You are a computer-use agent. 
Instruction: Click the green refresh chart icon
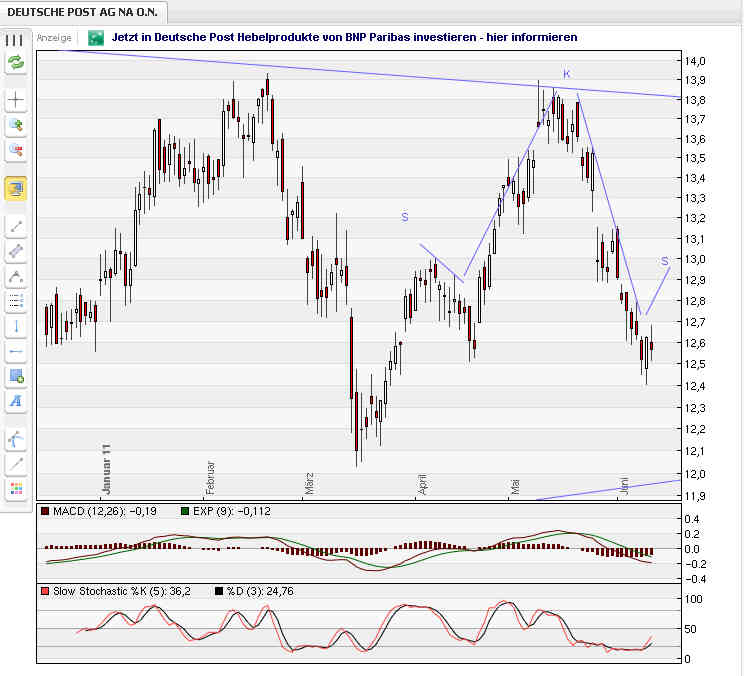tap(15, 62)
